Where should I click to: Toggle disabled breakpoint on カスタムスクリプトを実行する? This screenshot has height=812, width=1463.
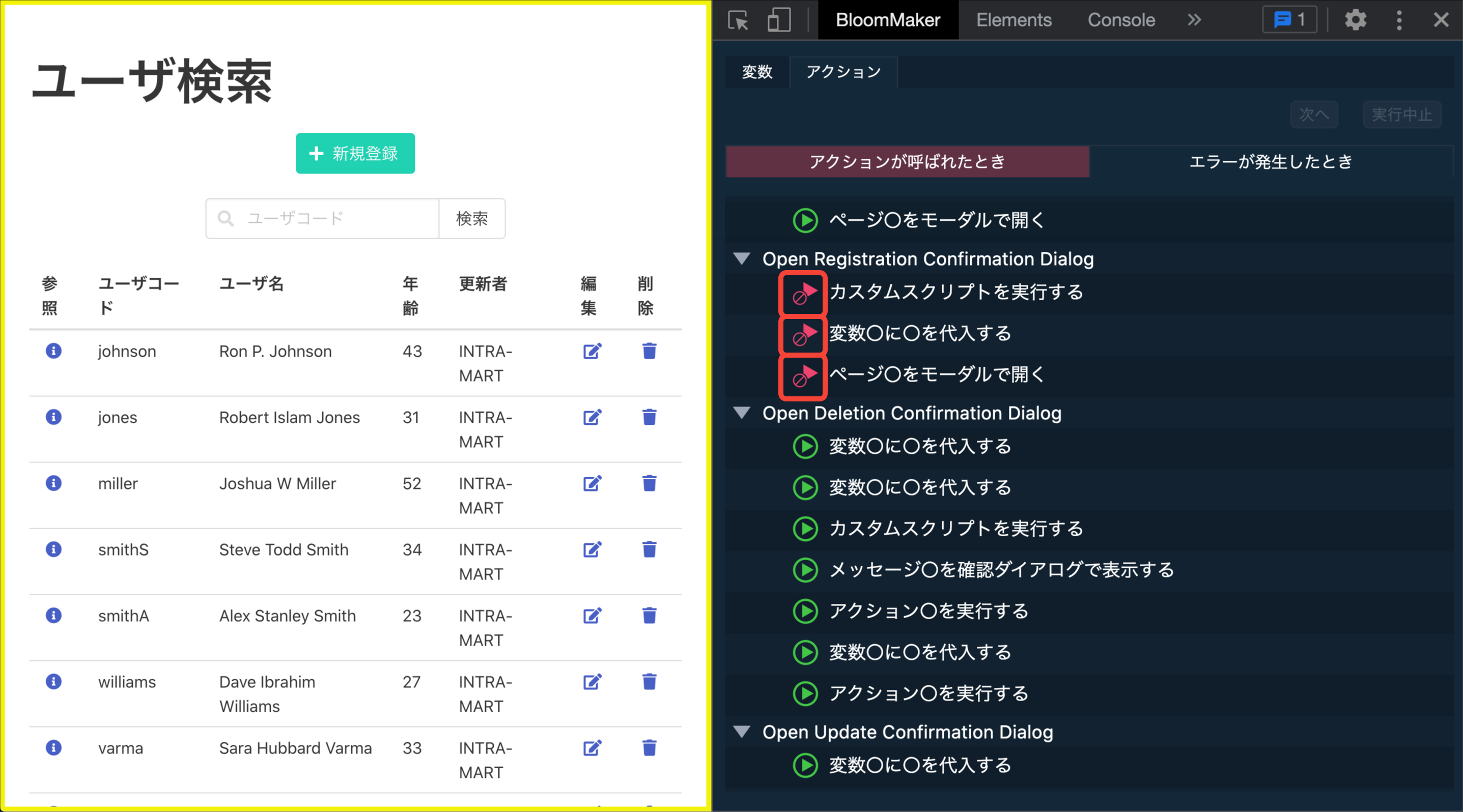click(803, 294)
